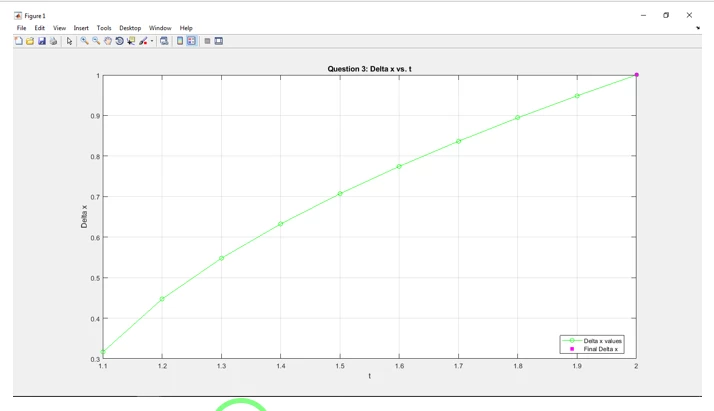Select the Zoom Out magnifier tool
714x411 pixels.
click(x=96, y=41)
